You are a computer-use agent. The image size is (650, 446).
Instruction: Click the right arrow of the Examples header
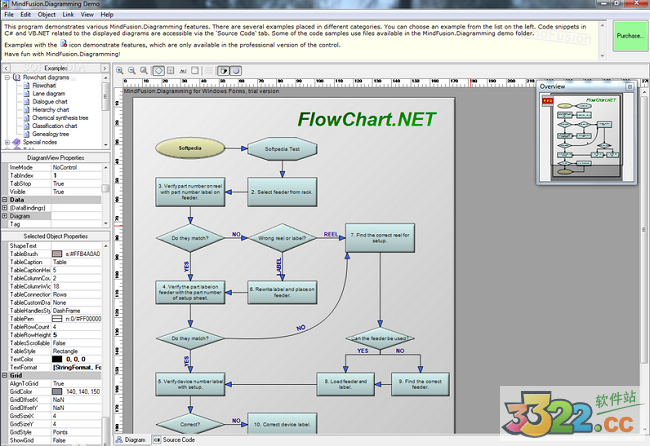point(104,68)
